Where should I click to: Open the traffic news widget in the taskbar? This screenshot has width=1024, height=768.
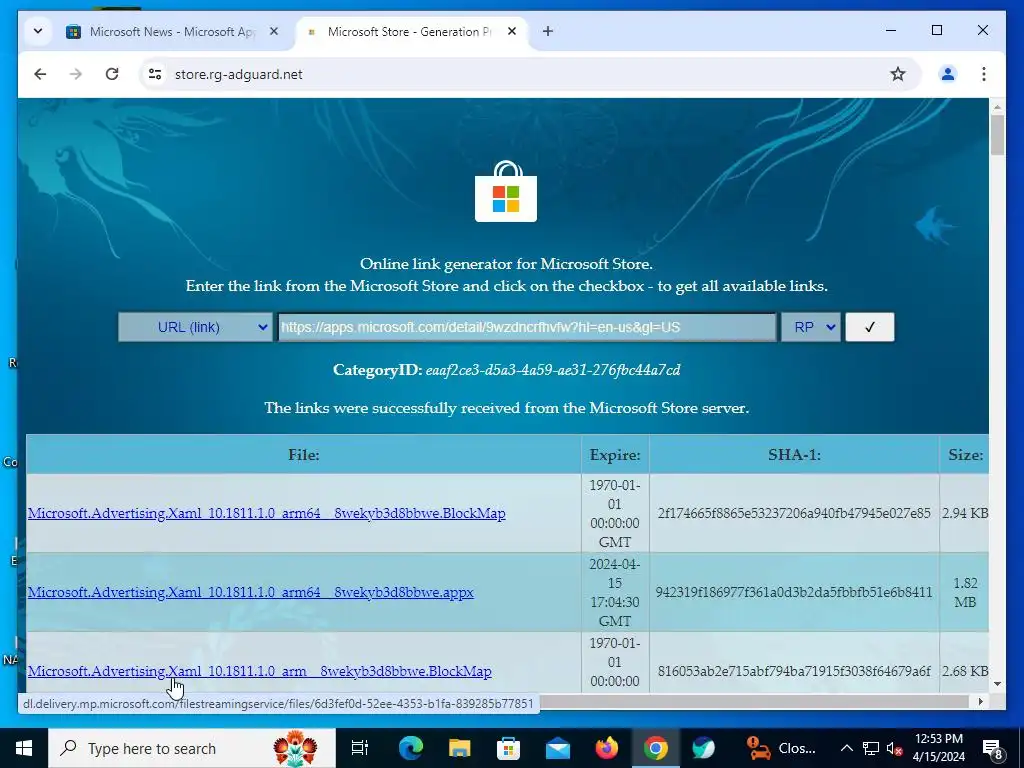pyautogui.click(x=781, y=748)
